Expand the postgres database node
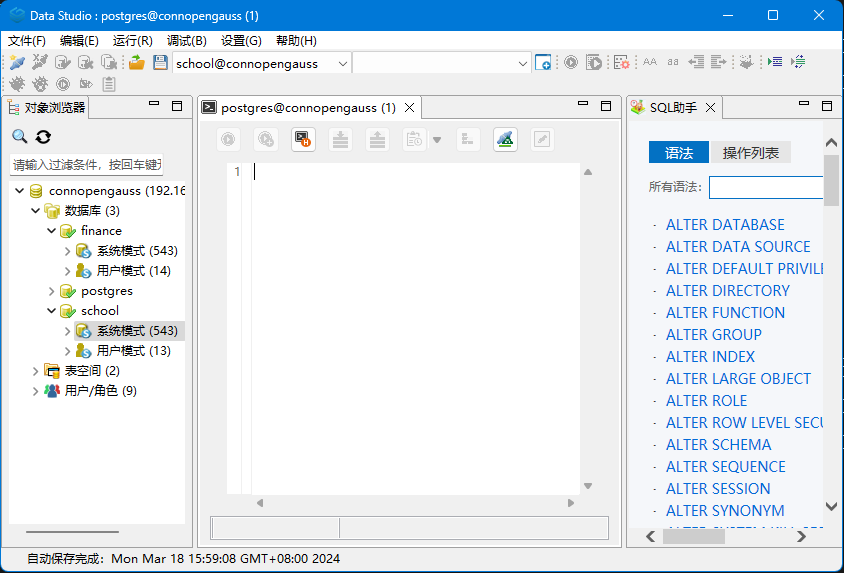844x573 pixels. (52, 291)
